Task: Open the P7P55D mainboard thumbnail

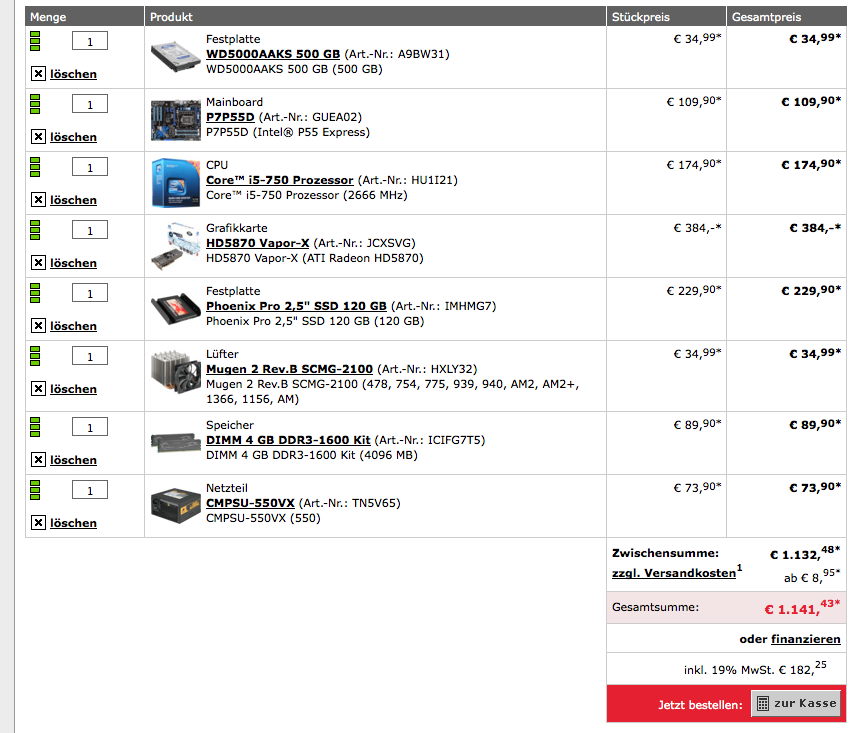Action: pyautogui.click(x=176, y=120)
